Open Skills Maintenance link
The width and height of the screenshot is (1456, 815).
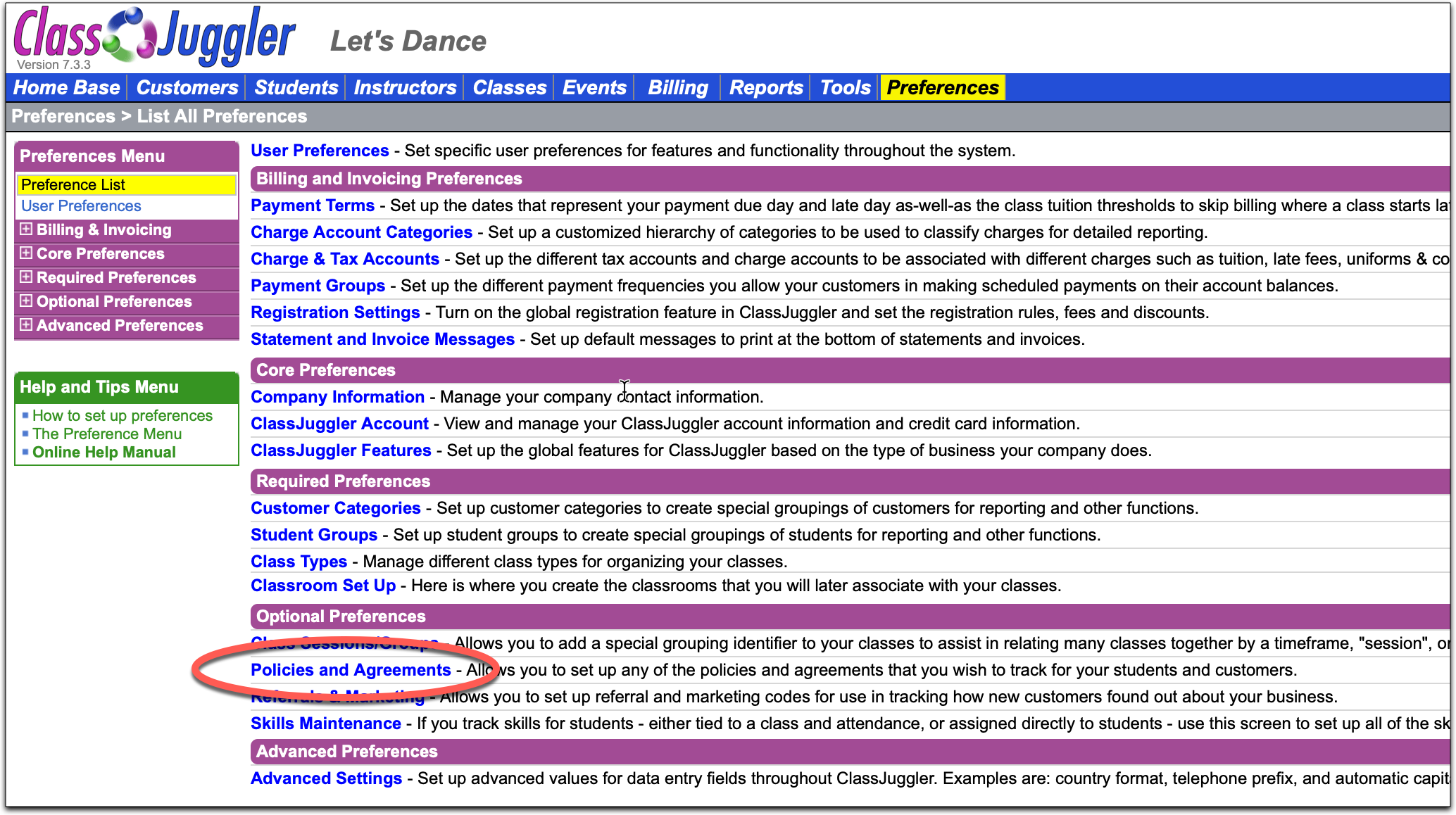tap(325, 724)
